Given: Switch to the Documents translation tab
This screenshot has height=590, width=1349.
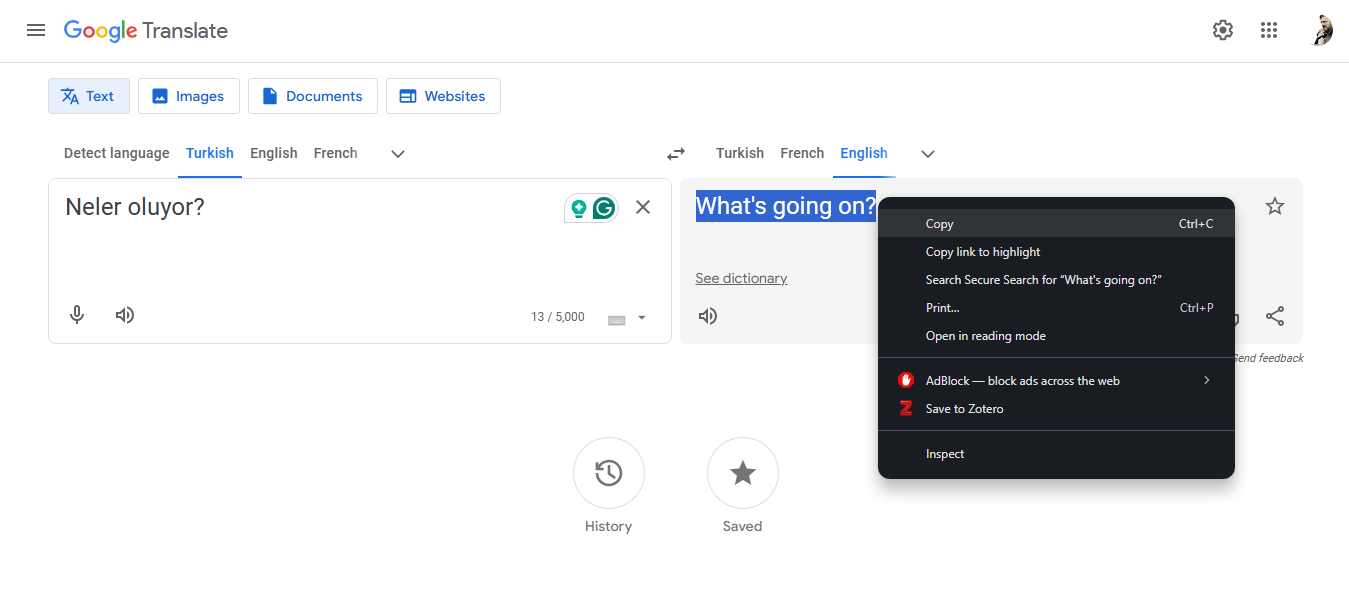Looking at the screenshot, I should coord(312,95).
